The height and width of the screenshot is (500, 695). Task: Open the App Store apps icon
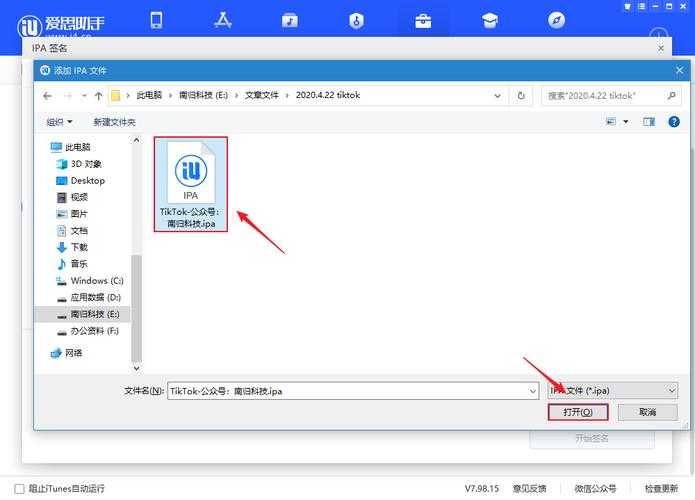tap(223, 20)
